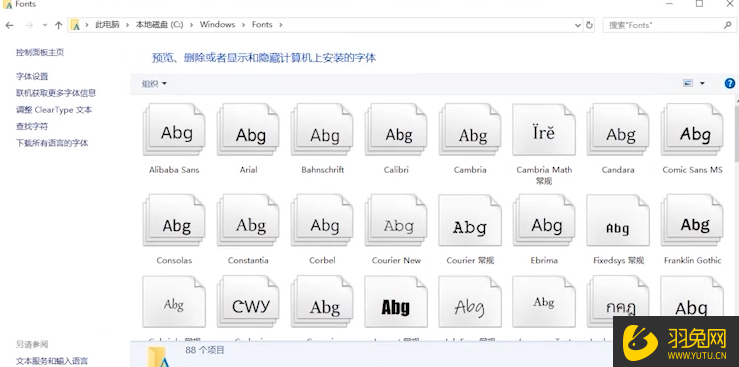
Task: Go up one folder level
Action: [x=58, y=25]
